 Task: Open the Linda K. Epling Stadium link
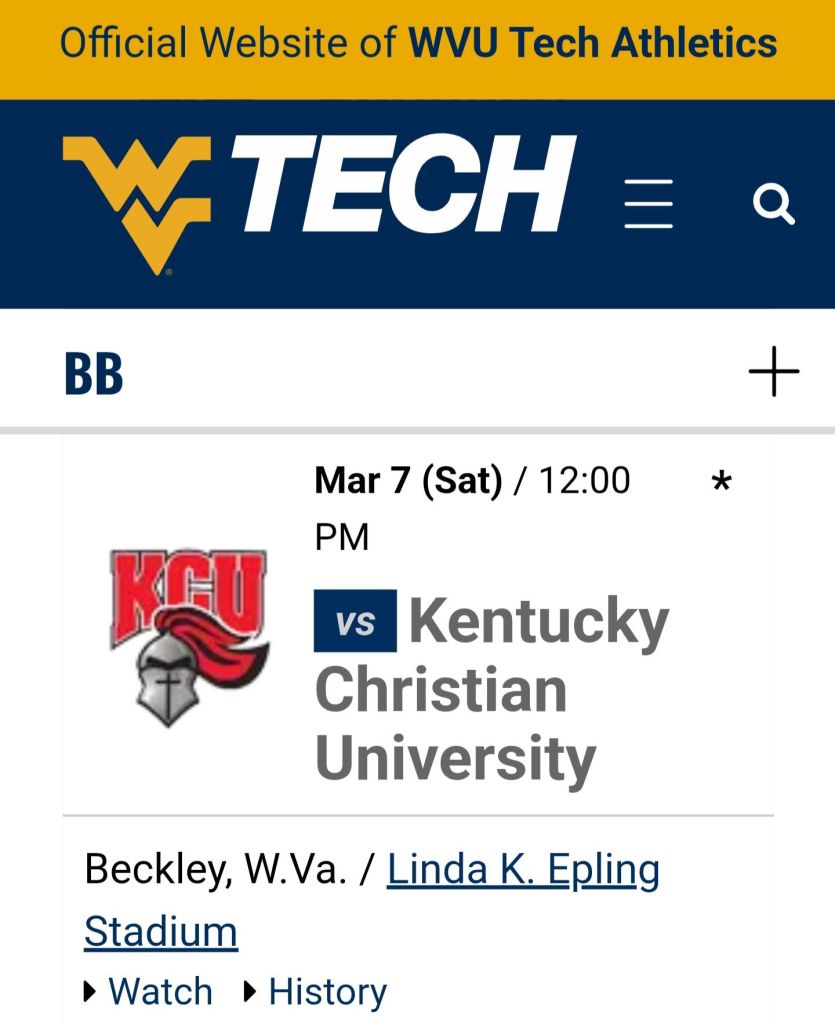point(522,871)
